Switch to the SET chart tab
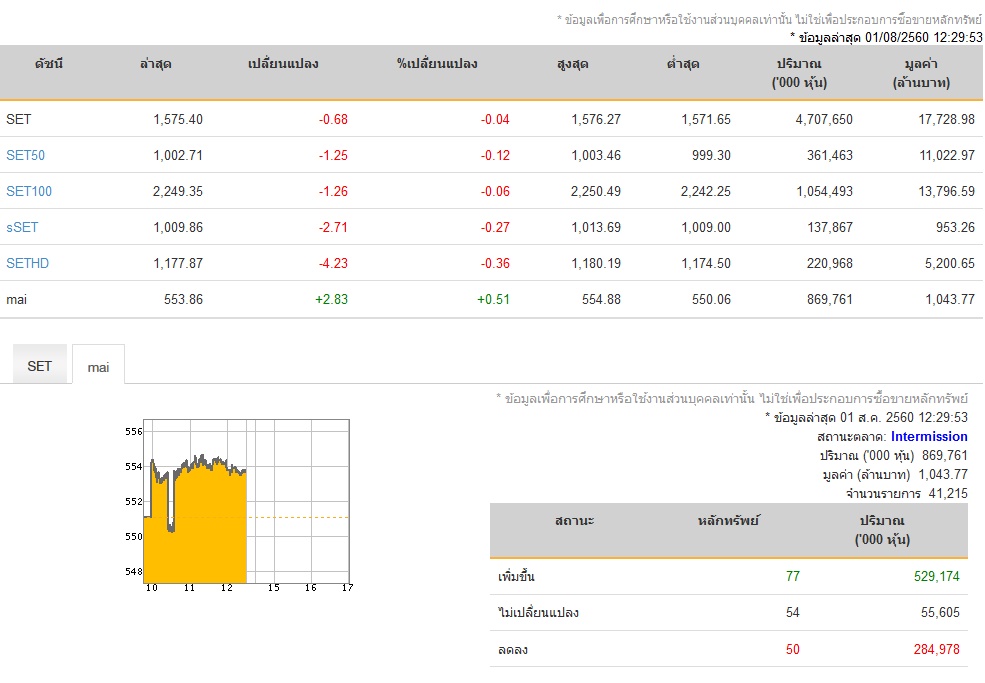 [40, 366]
